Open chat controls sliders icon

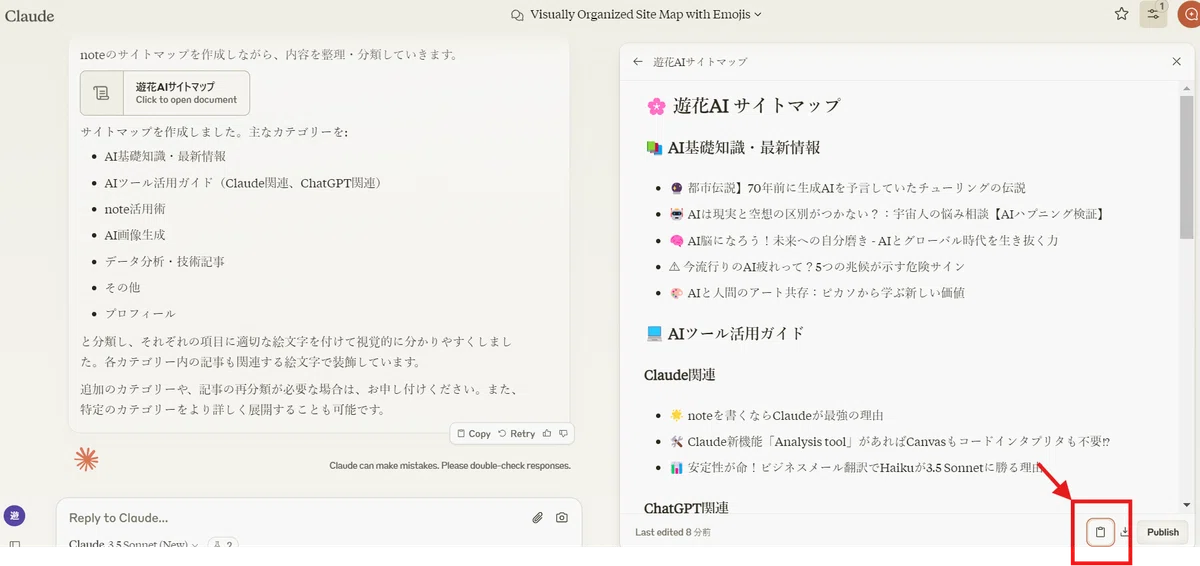click(x=1153, y=14)
